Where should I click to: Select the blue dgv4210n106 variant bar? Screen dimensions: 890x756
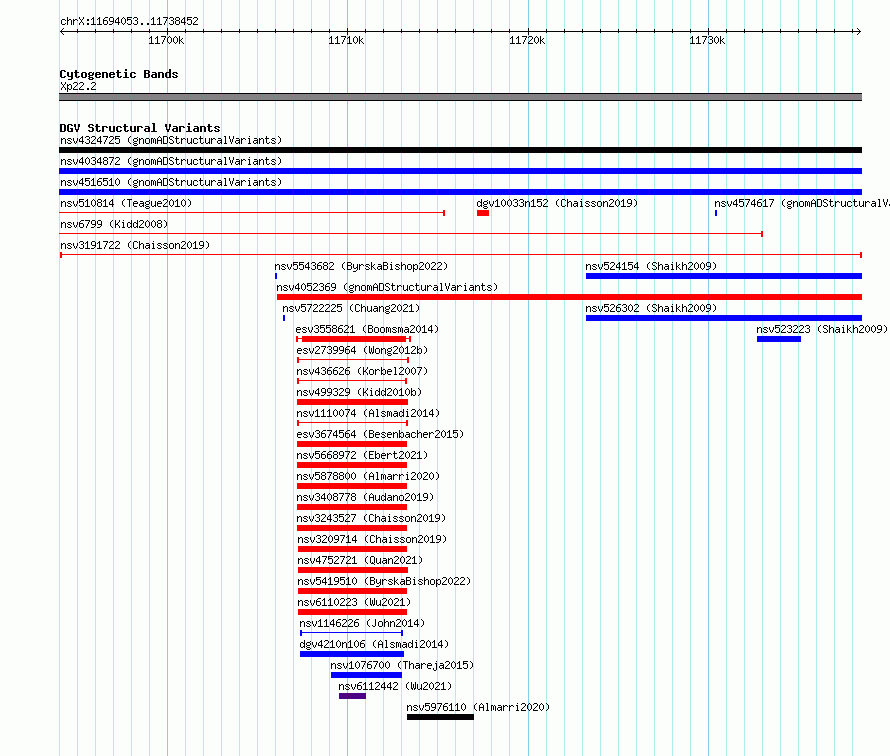click(x=352, y=654)
